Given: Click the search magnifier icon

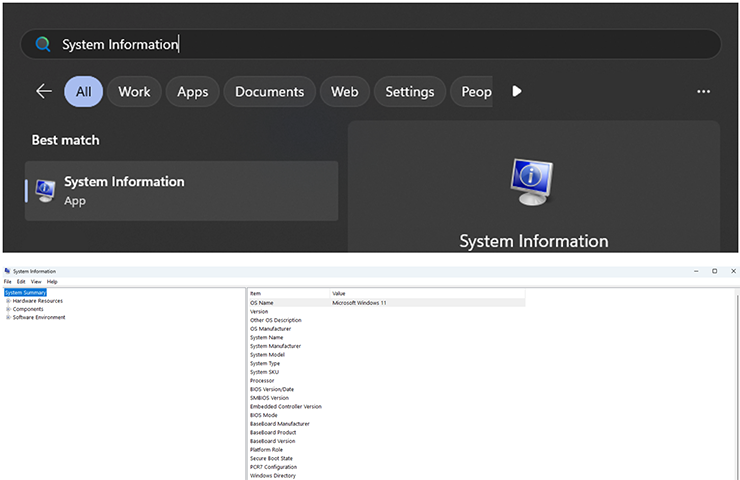Looking at the screenshot, I should click(x=43, y=44).
